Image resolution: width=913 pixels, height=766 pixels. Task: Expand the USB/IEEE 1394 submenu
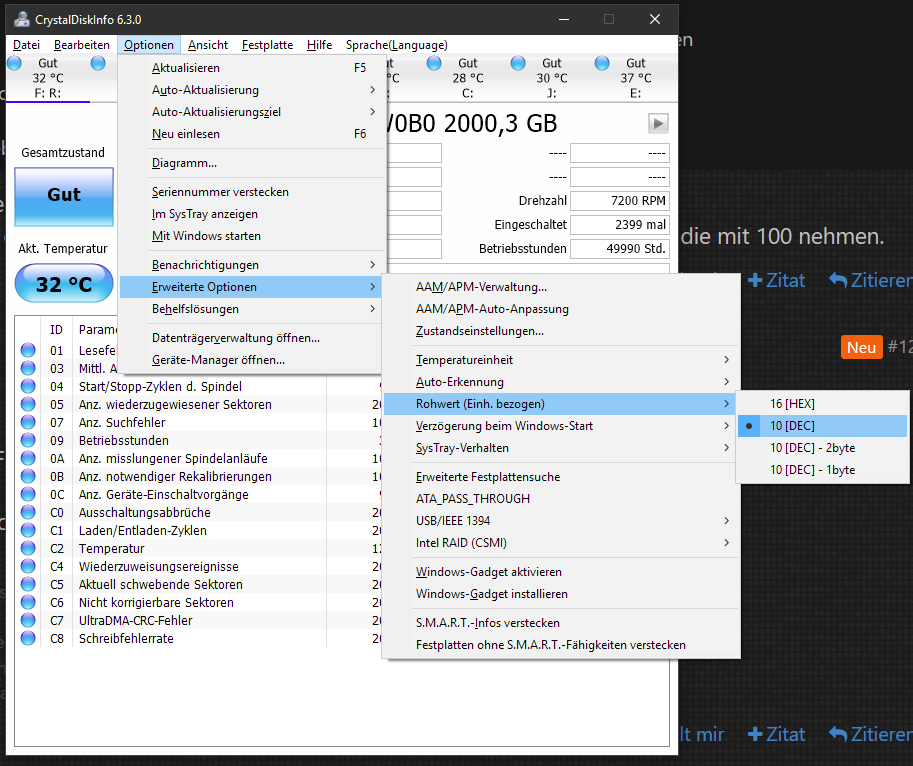[561, 521]
